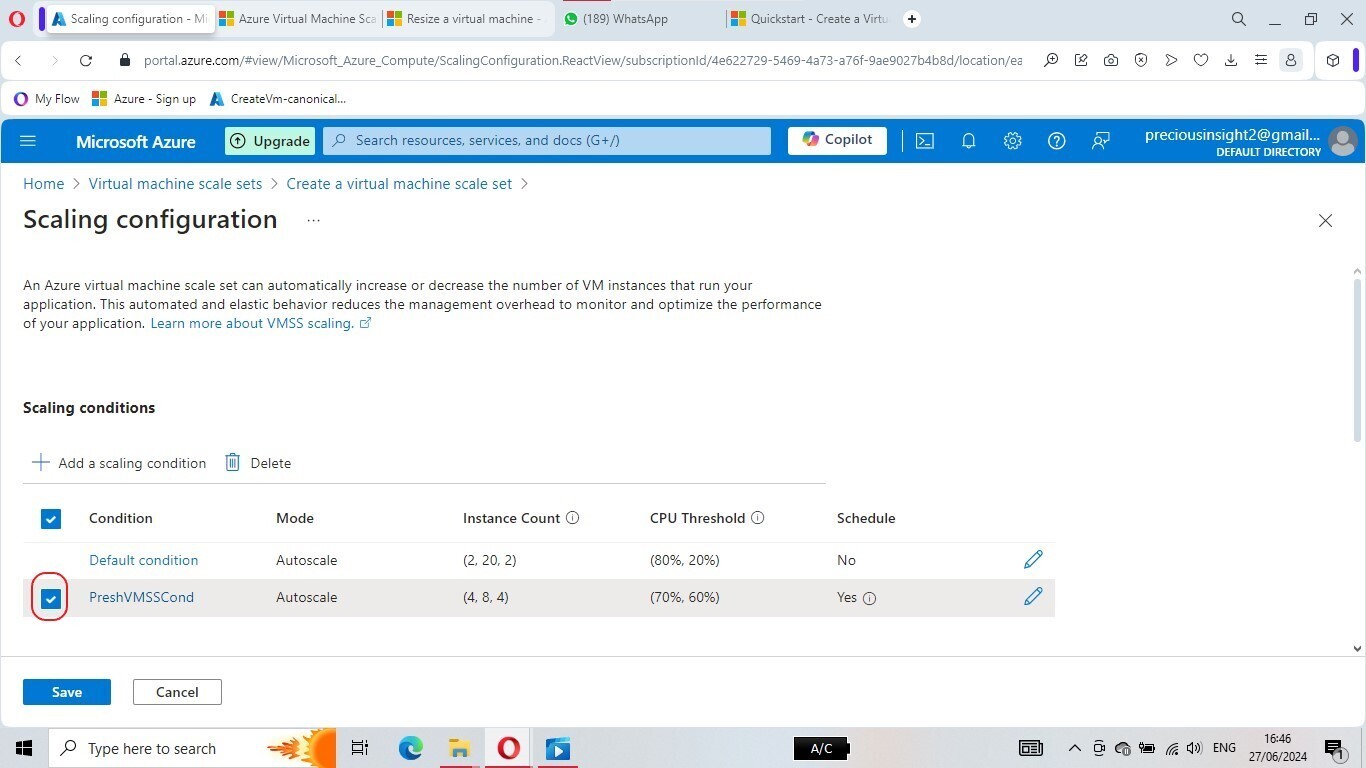Image resolution: width=1366 pixels, height=768 pixels.
Task: Launch Azure Cloud Shell
Action: click(925, 141)
